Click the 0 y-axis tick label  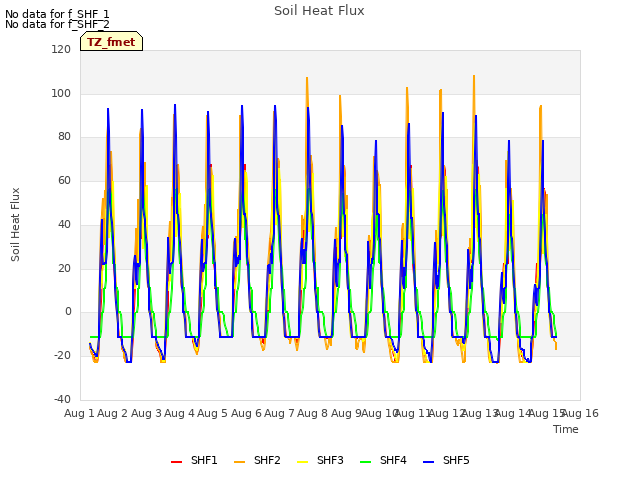click(68, 311)
